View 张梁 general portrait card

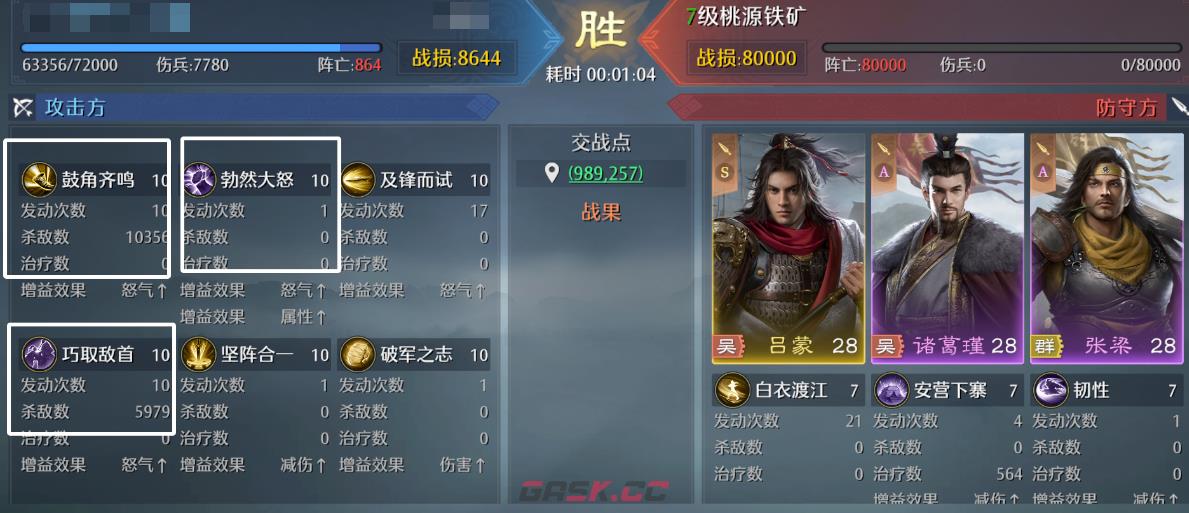point(1106,247)
